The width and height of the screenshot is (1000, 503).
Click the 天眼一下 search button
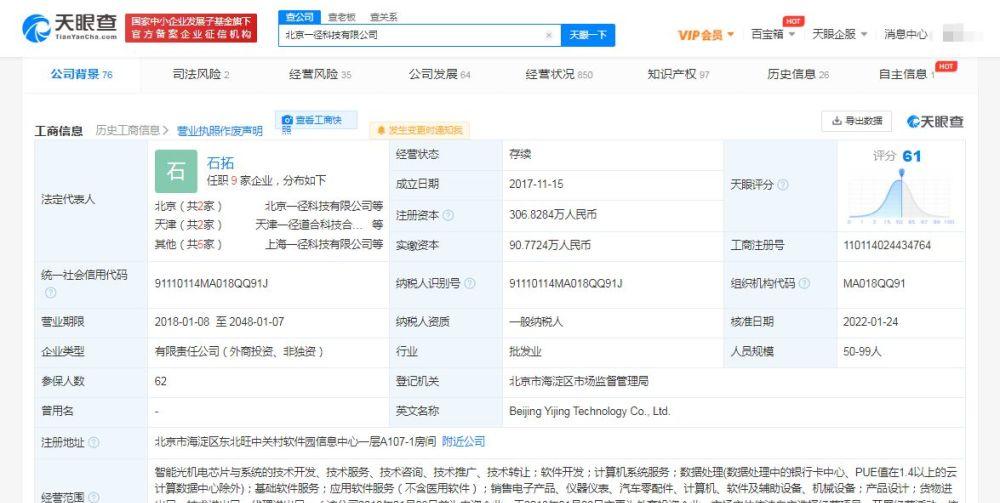coord(587,35)
